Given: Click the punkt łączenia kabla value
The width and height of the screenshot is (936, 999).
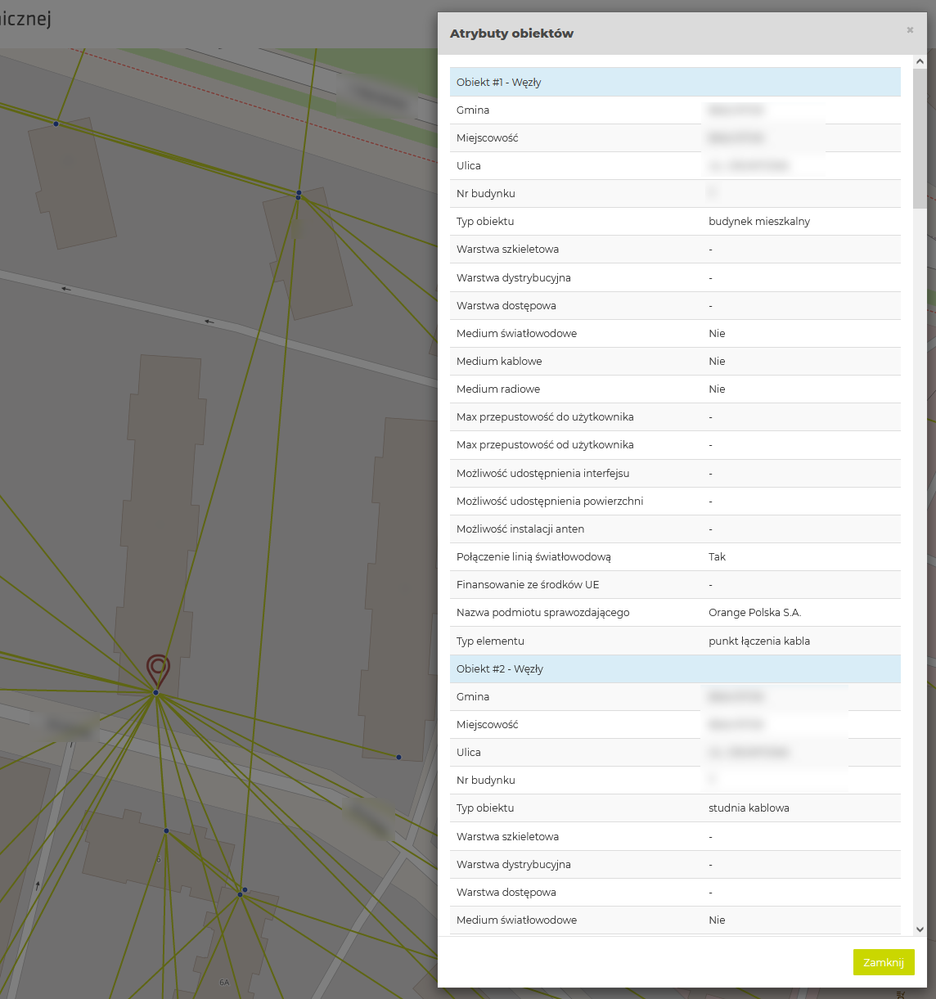Looking at the screenshot, I should pyautogui.click(x=759, y=641).
